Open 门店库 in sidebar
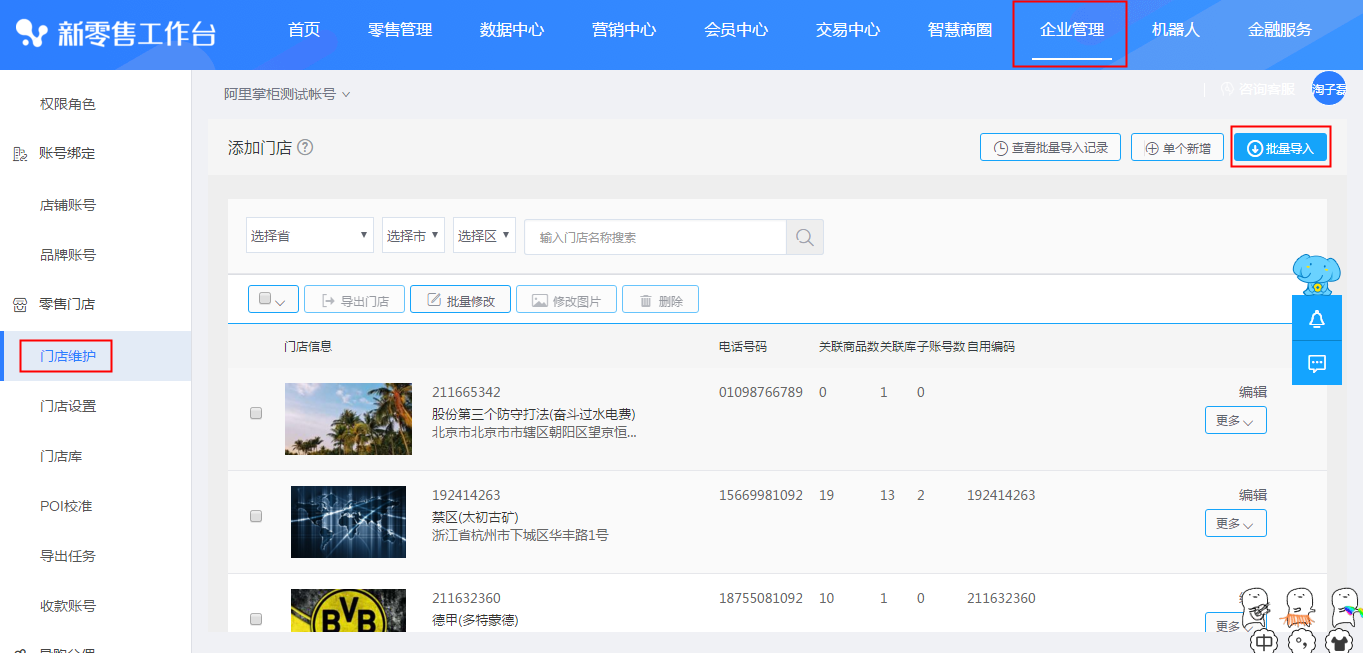 61,456
